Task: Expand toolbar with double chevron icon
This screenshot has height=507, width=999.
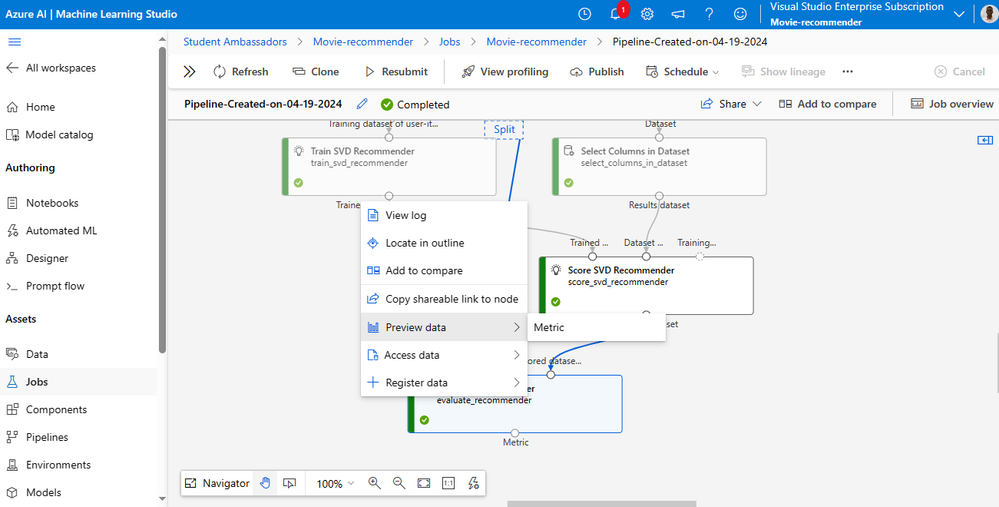Action: (189, 72)
